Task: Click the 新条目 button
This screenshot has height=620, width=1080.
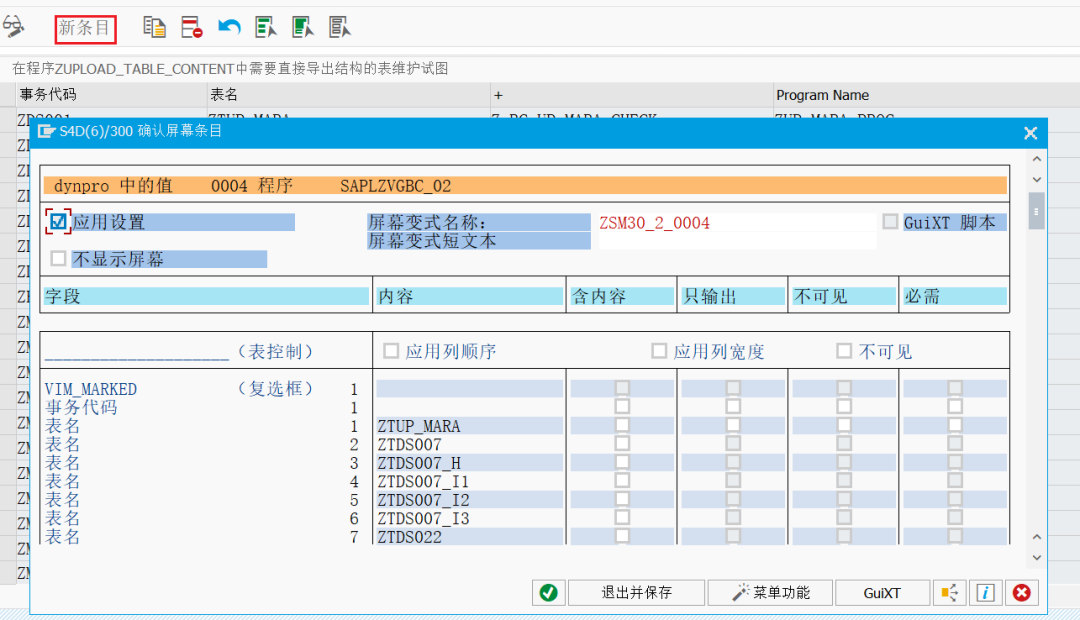Action: pos(85,28)
